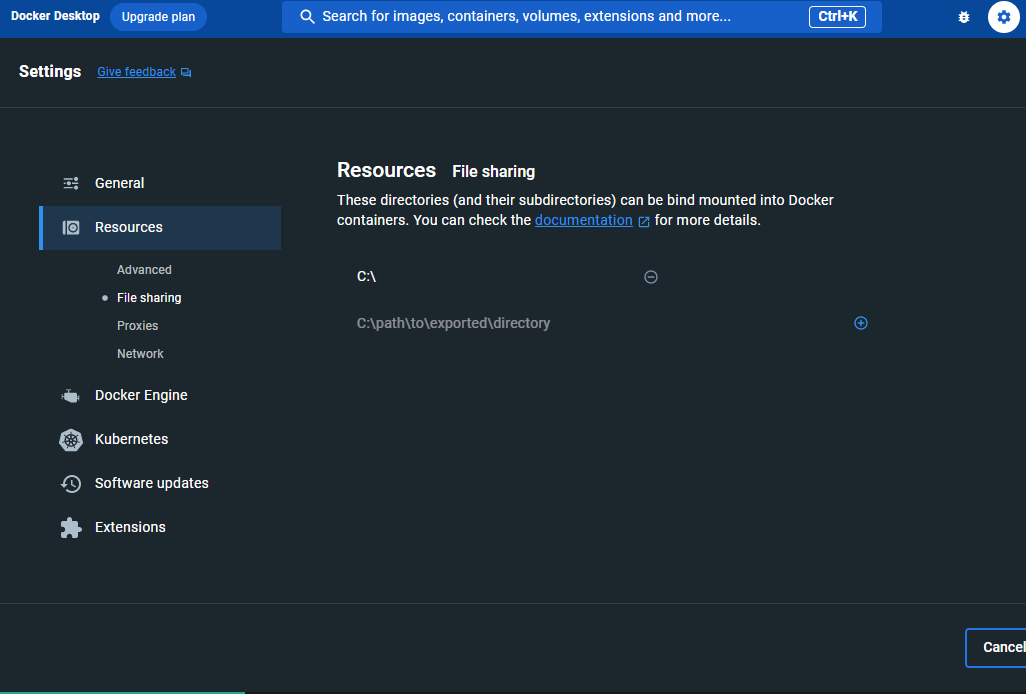This screenshot has height=694, width=1026.
Task: Click the Docker Engine icon
Action: pos(71,396)
